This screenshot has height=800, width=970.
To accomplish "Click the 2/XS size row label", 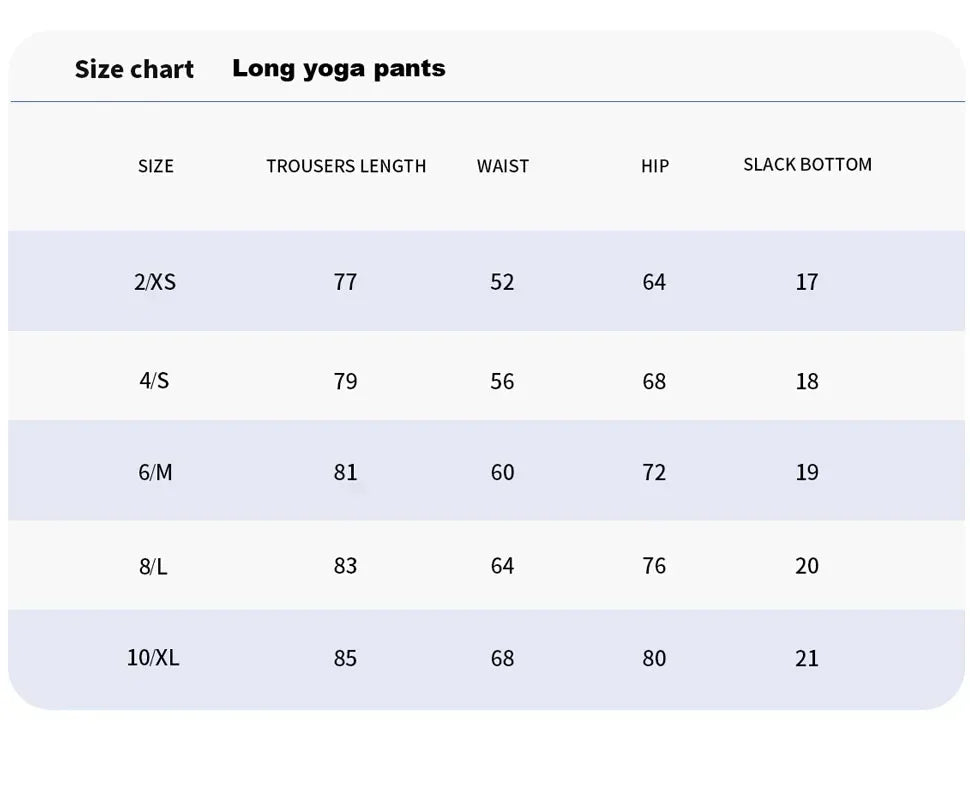I will [x=155, y=282].
